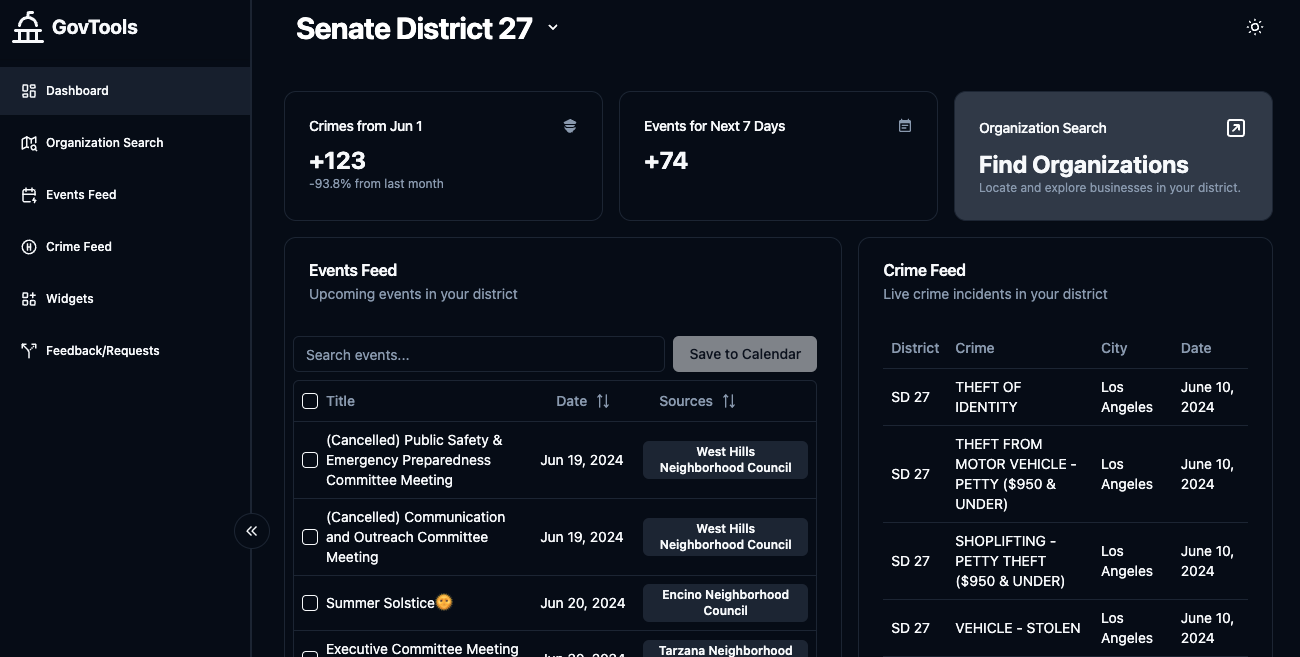1300x657 pixels.
Task: Select the Dashboard icon in sidebar
Action: tap(28, 90)
